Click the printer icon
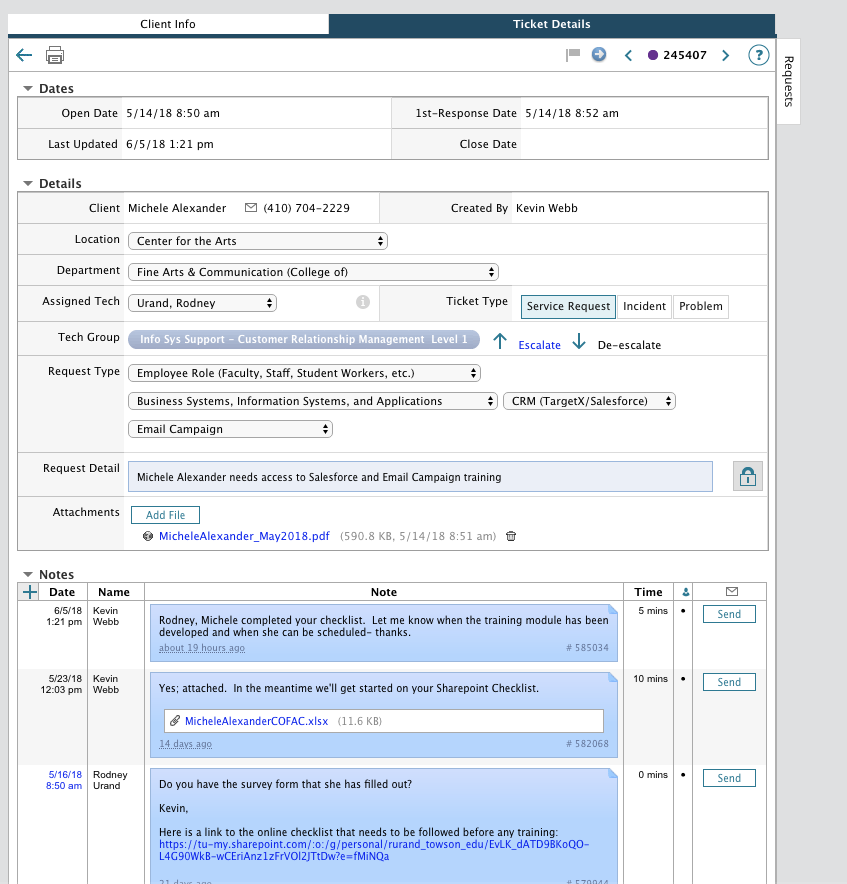 [55, 55]
